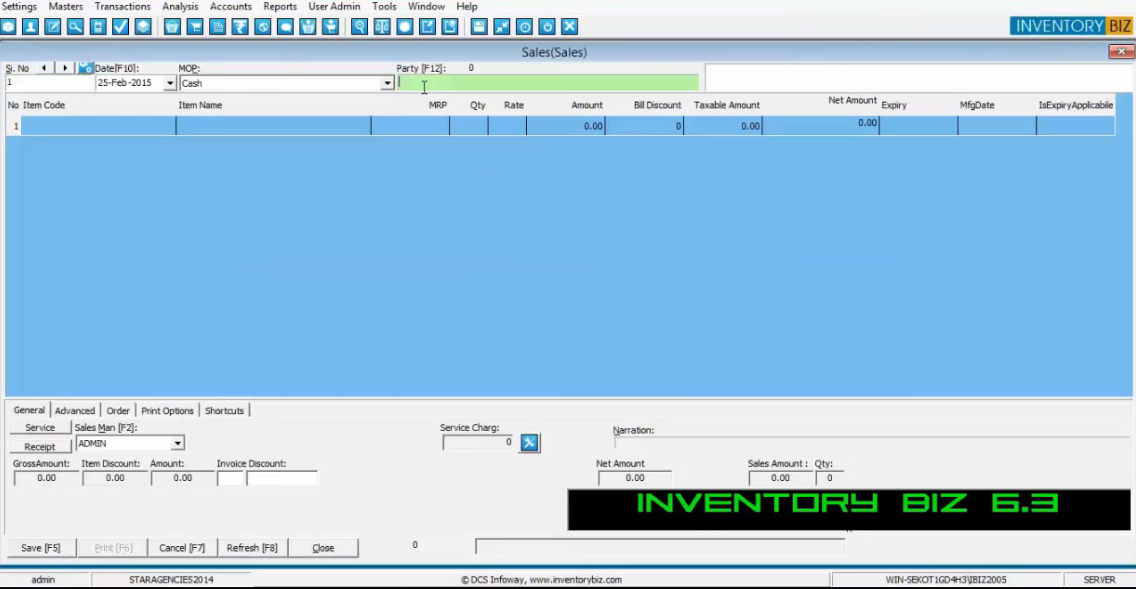
Task: Click the globe icon in toolbar
Action: pyautogui.click(x=262, y=27)
